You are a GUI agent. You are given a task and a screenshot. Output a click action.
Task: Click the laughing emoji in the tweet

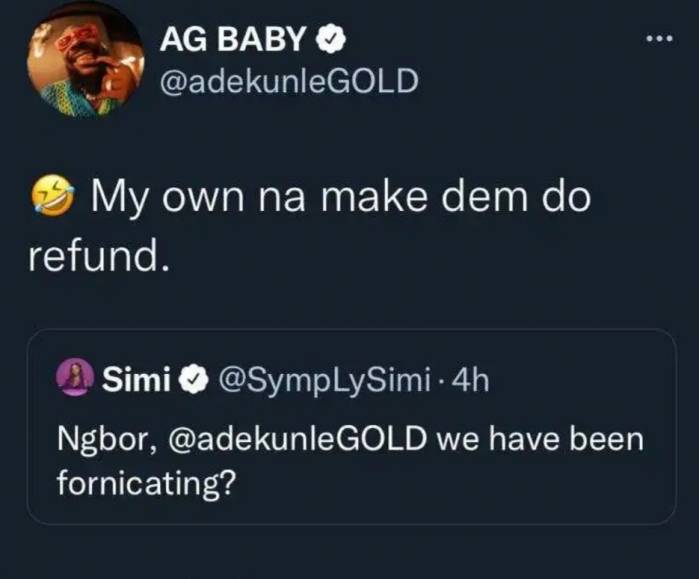[53, 197]
